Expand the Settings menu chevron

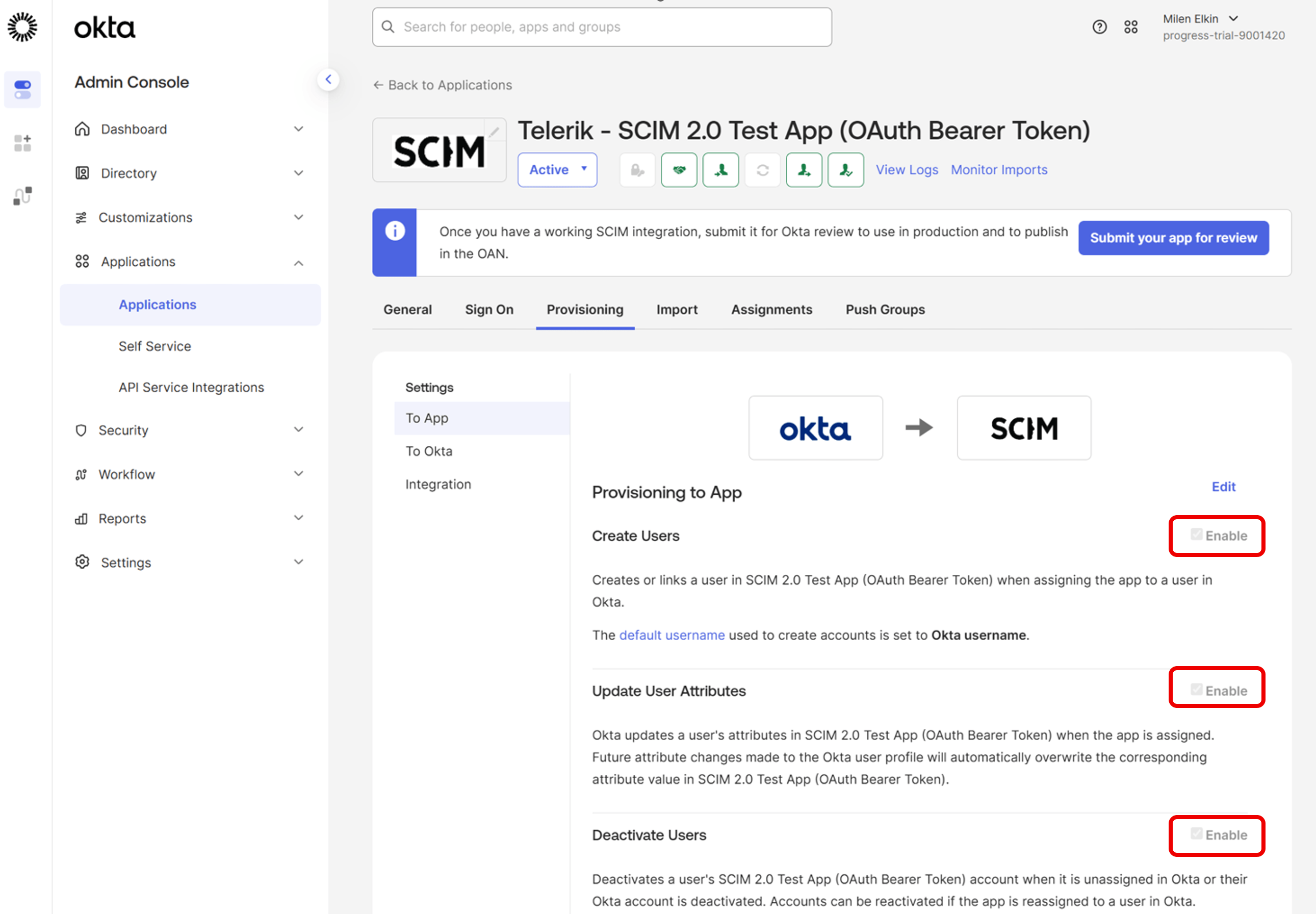[x=299, y=562]
